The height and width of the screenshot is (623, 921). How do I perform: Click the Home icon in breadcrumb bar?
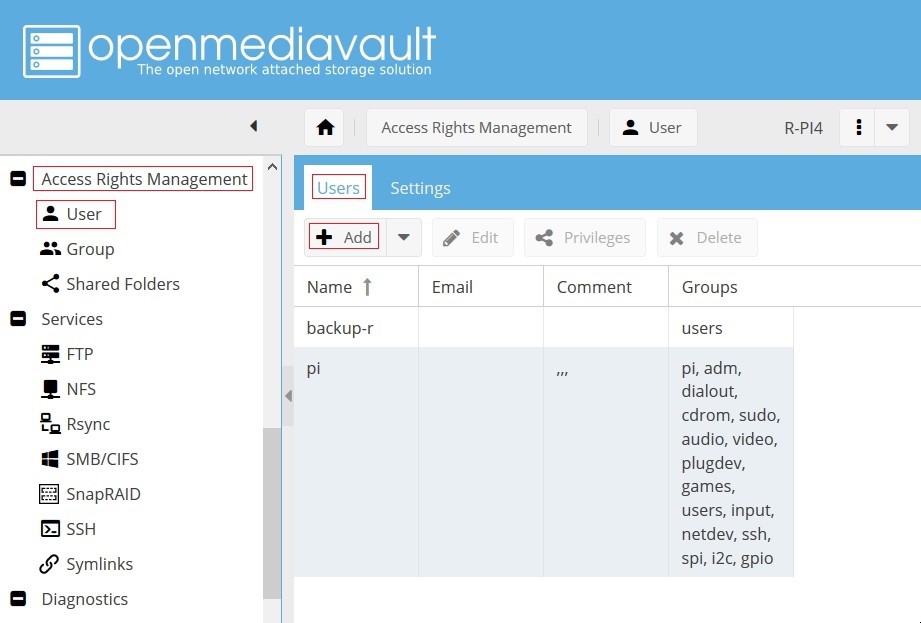[x=325, y=128]
